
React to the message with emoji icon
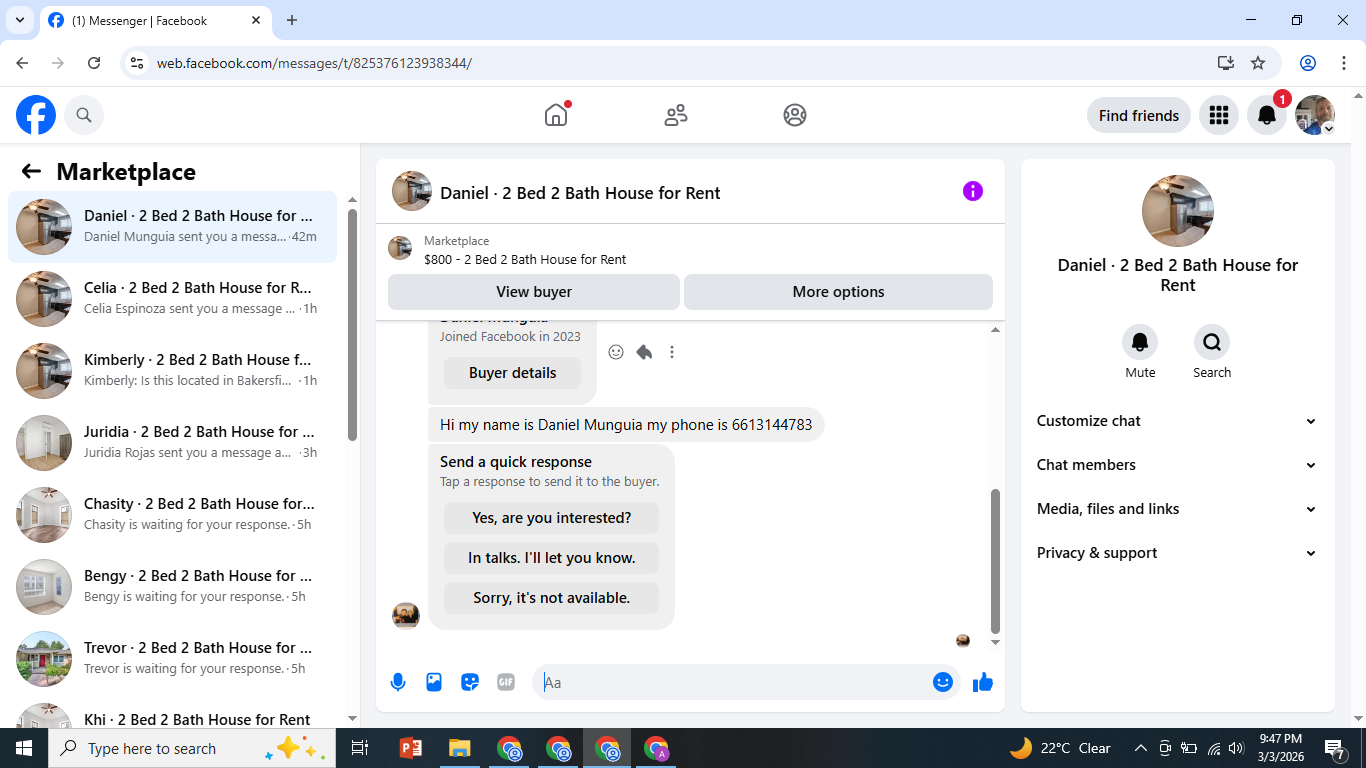pos(616,352)
